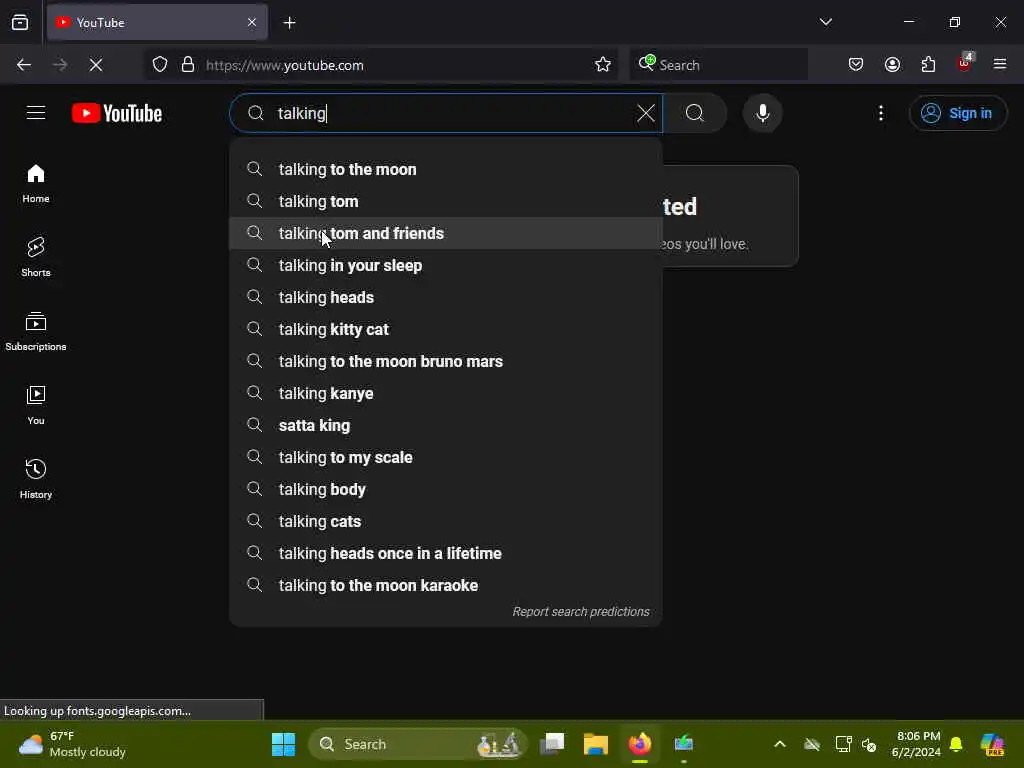Open the You section in sidebar
Screen dimensions: 1024x768
click(36, 405)
